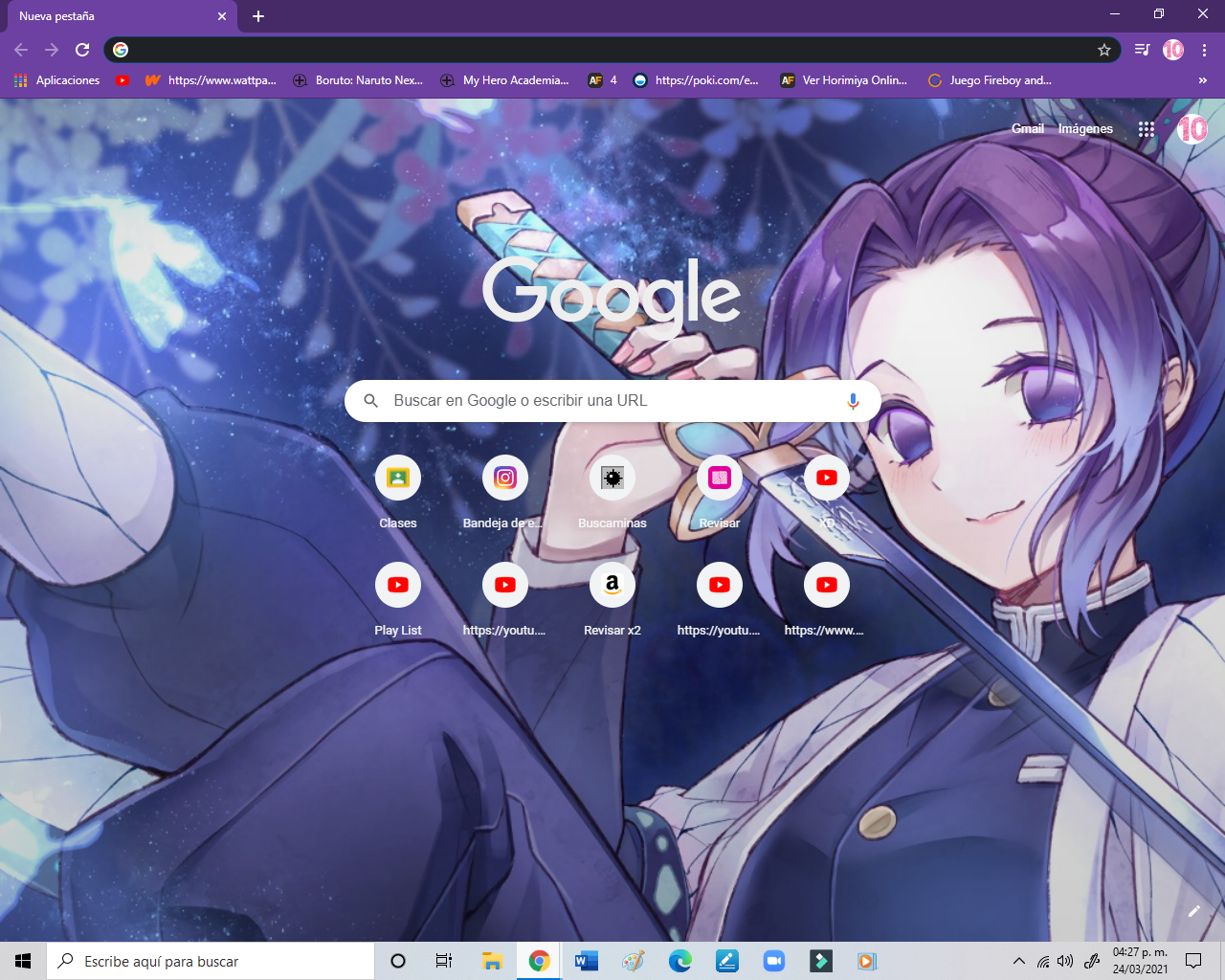Screen dimensions: 1225x980
Task: Open the Revisar x2 Amazon shortcut
Action: [612, 601]
